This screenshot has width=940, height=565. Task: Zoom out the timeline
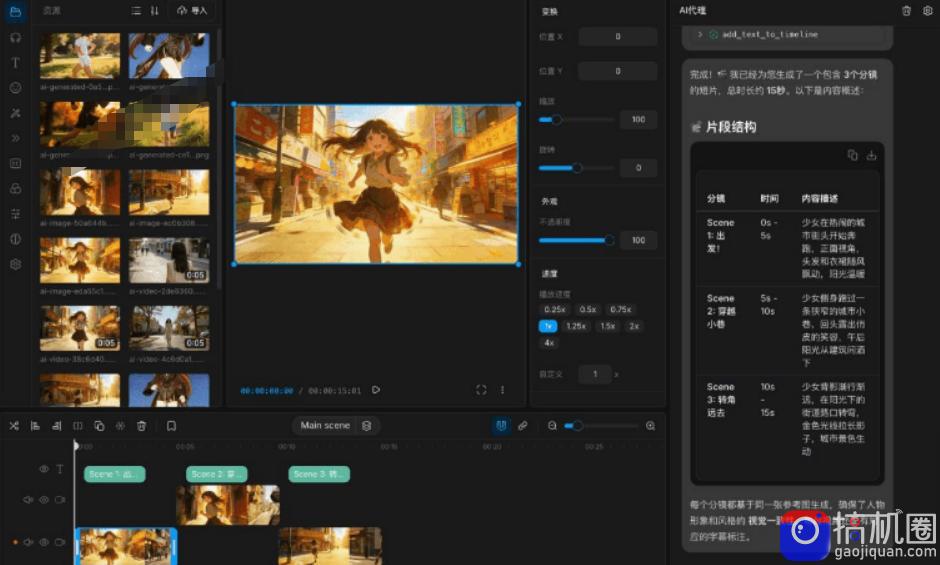click(x=552, y=426)
